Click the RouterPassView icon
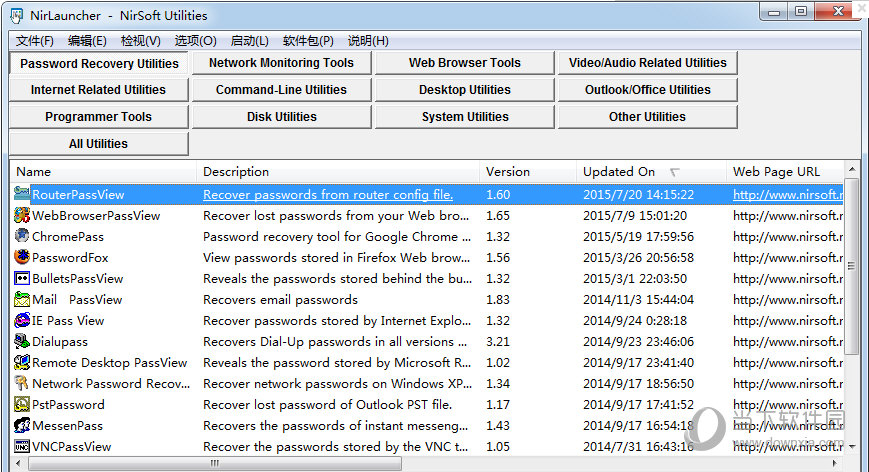 tap(22, 194)
